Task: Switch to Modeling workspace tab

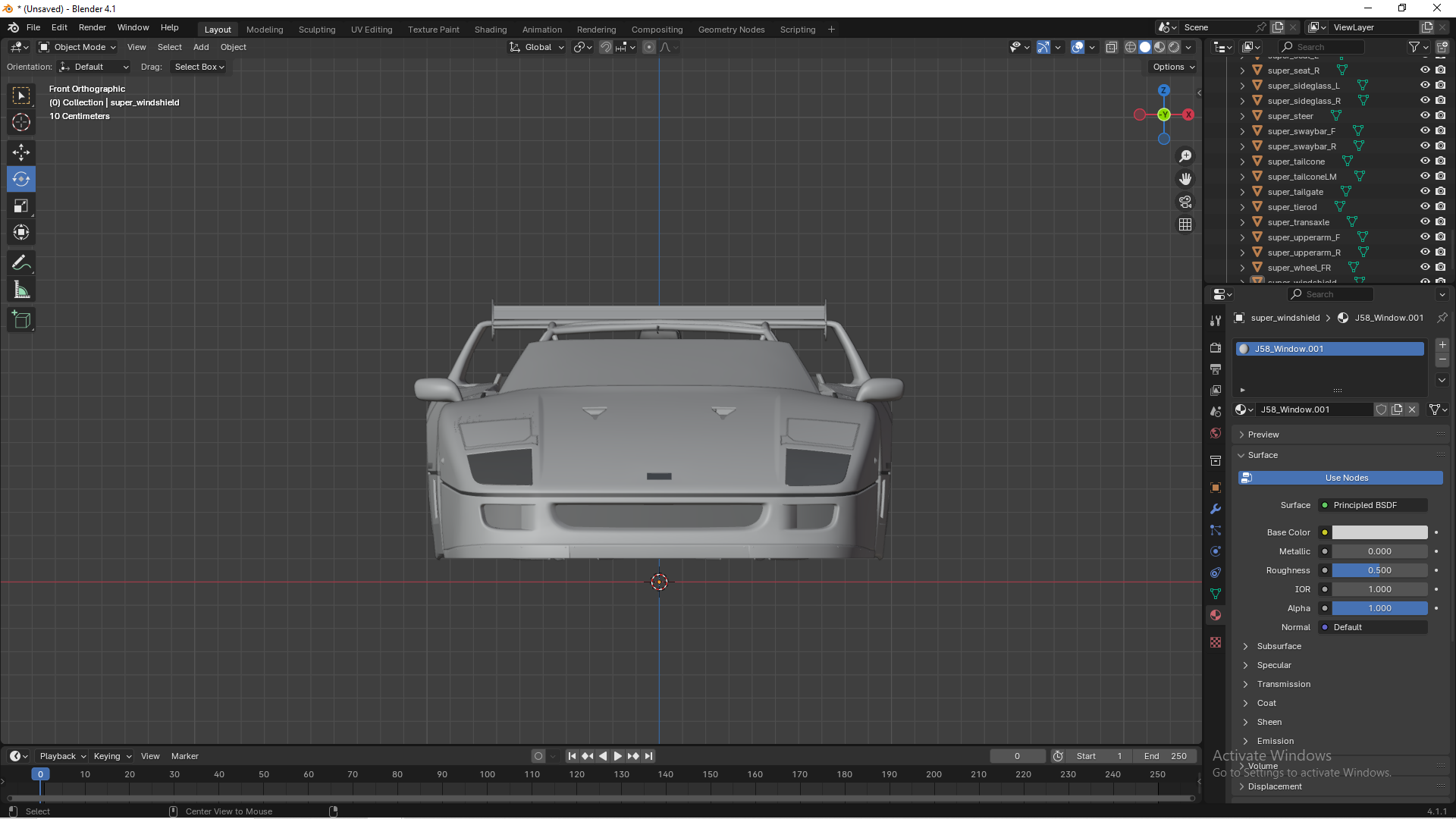Action: 265,30
